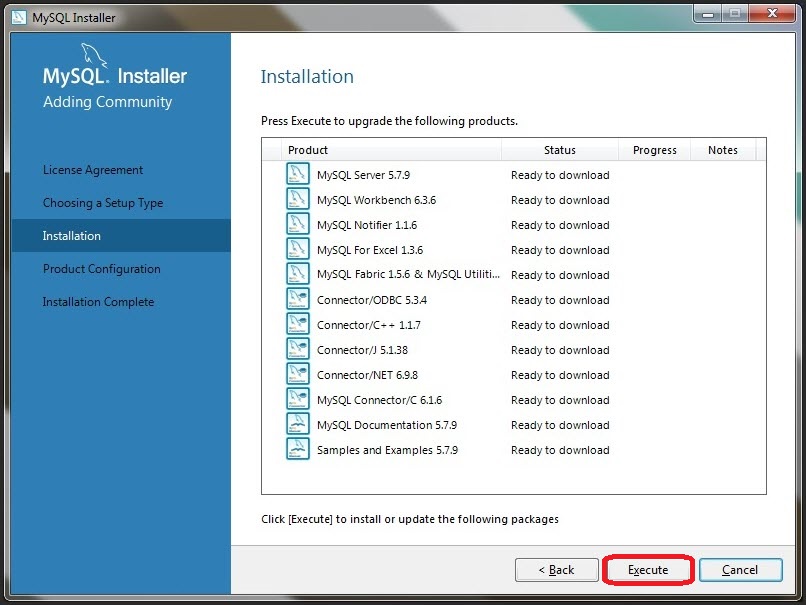The image size is (806, 605).
Task: Click the MySQL Documentation 5.7.9 icon
Action: [x=298, y=424]
